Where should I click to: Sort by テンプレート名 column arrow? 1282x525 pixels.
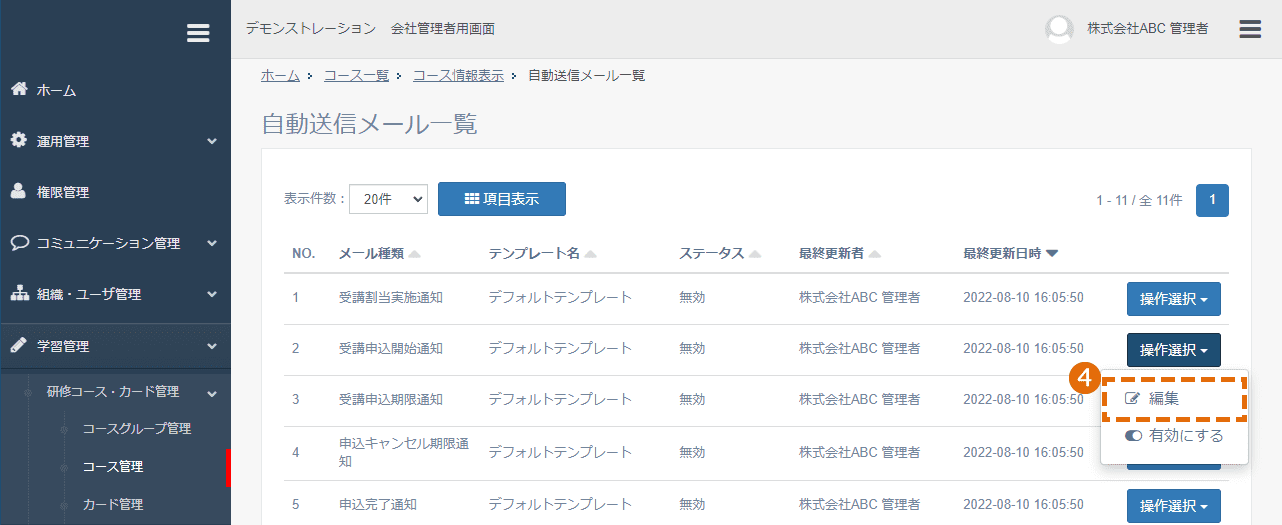click(590, 254)
